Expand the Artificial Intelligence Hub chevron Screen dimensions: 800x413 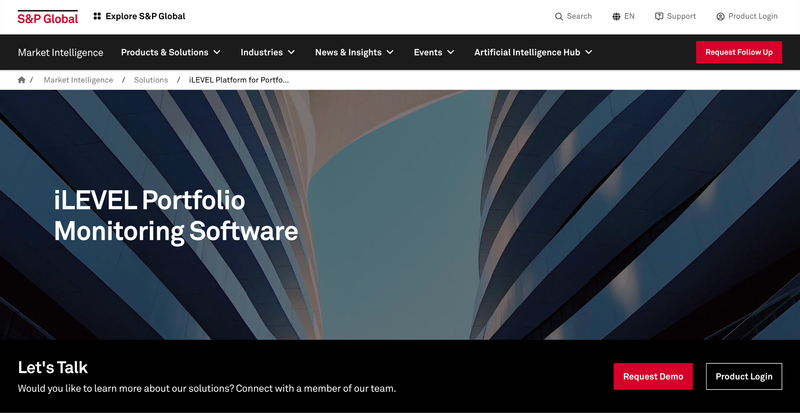point(589,52)
